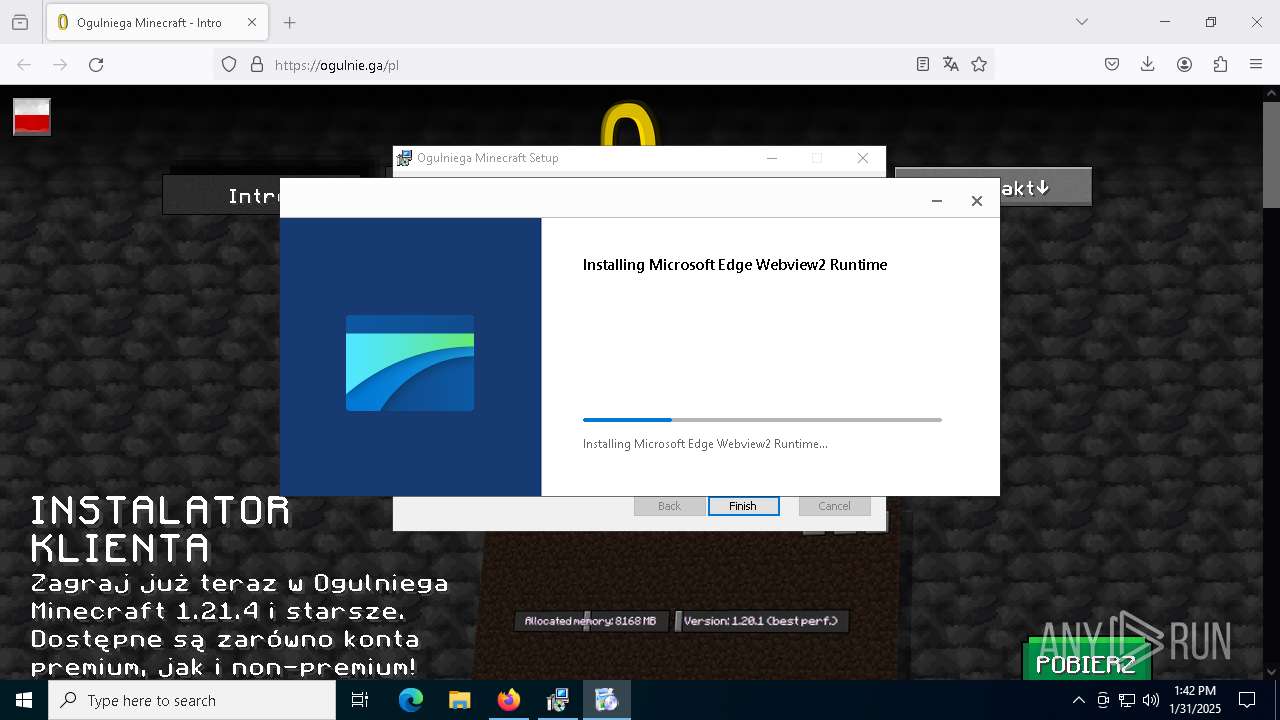Switch to Firefox on taskbar
1280x720 pixels.
508,700
